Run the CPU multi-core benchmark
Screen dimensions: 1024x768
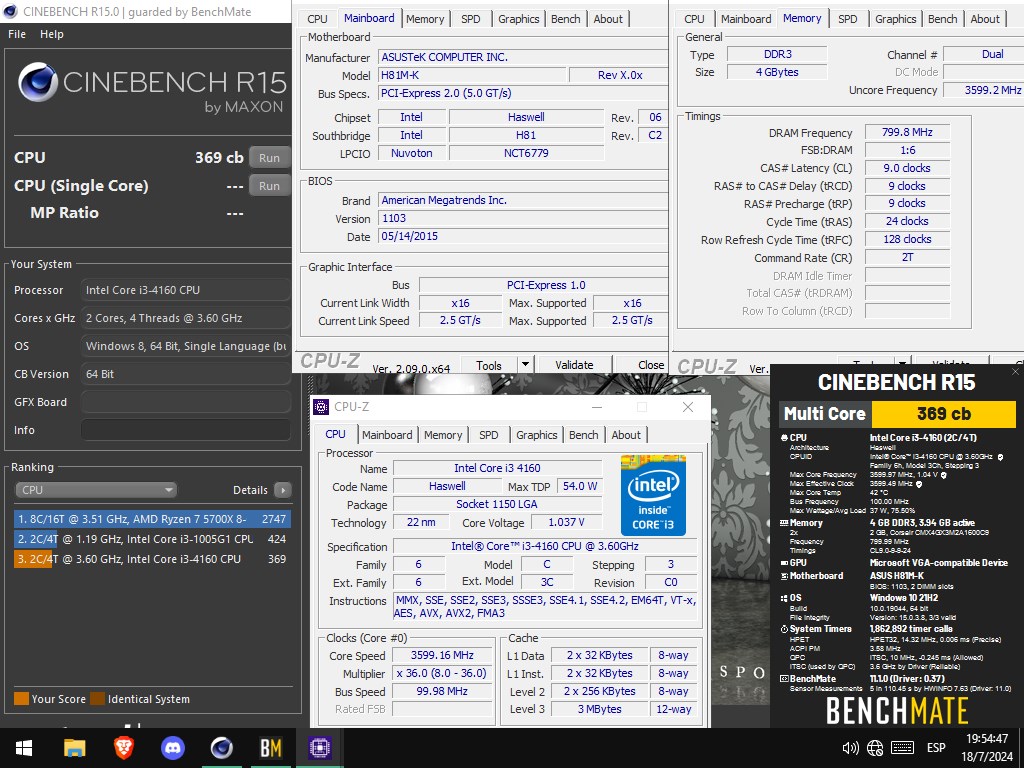[x=269, y=157]
